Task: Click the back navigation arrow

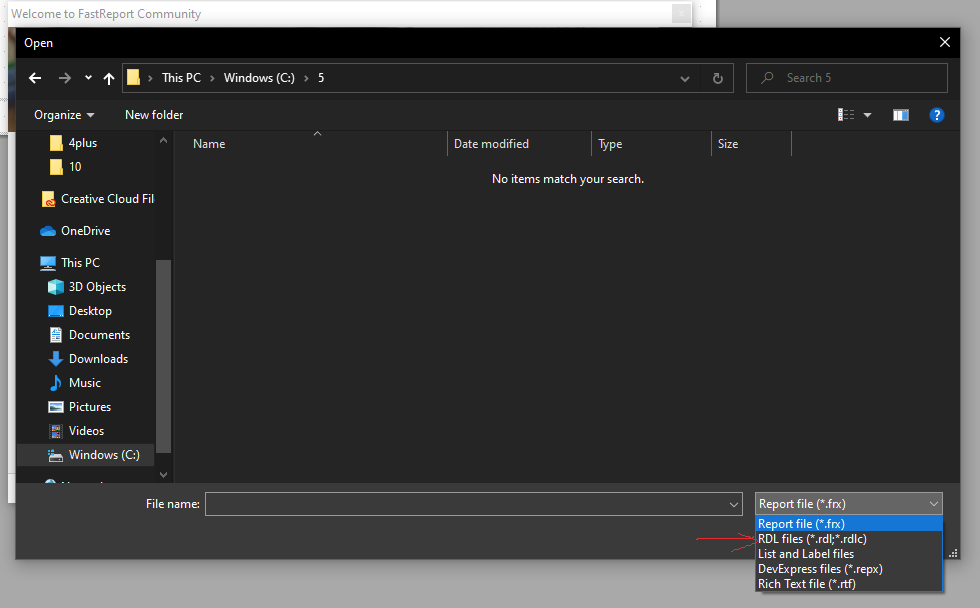Action: [34, 77]
